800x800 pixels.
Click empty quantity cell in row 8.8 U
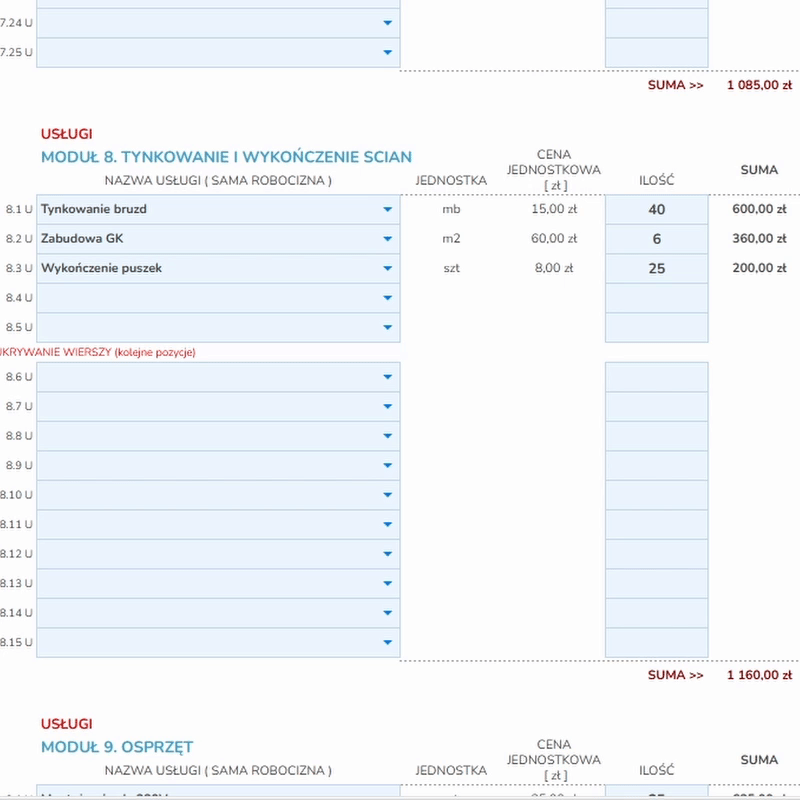click(656, 436)
